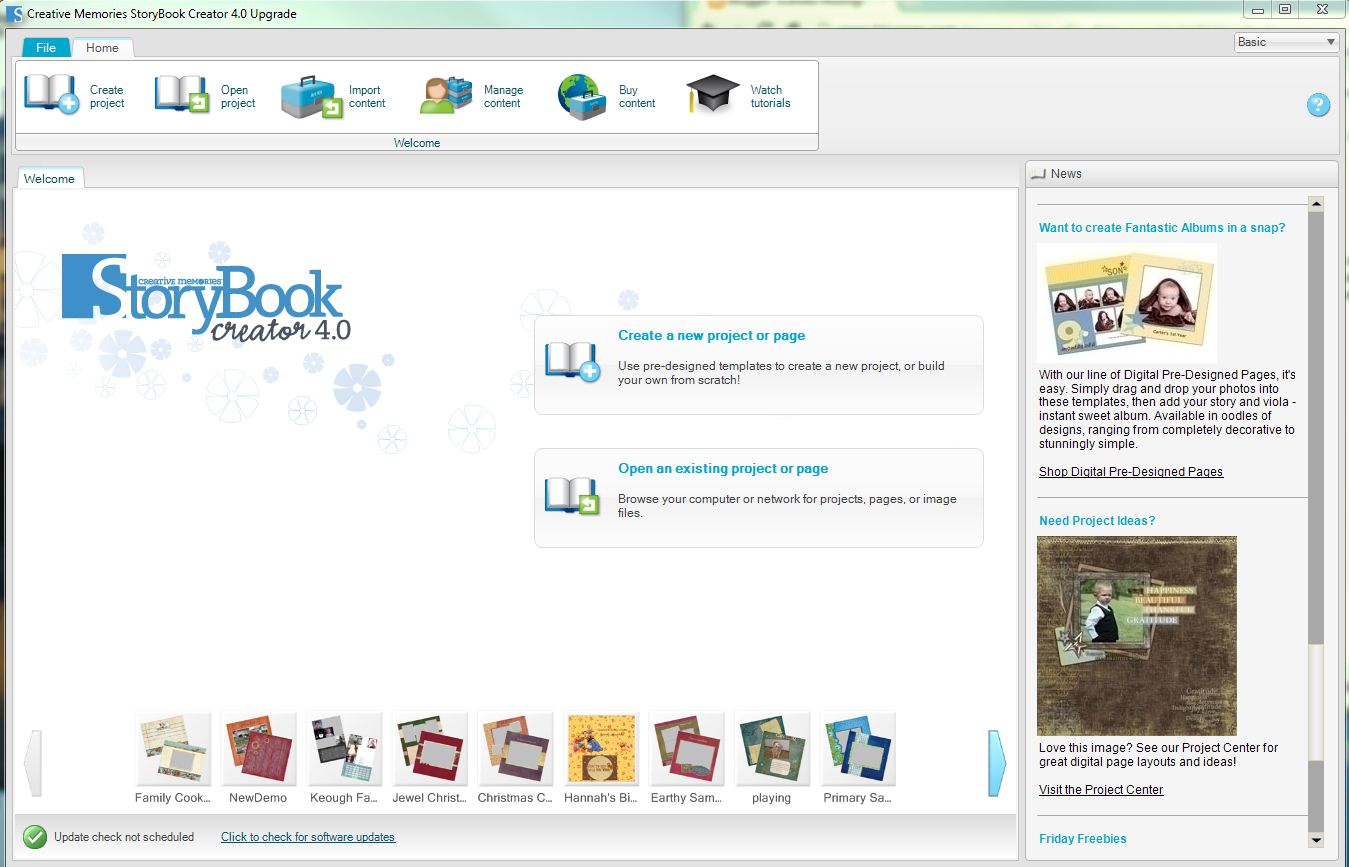The width and height of the screenshot is (1349, 867).
Task: Click the News panel scroll down arrow
Action: [1316, 841]
